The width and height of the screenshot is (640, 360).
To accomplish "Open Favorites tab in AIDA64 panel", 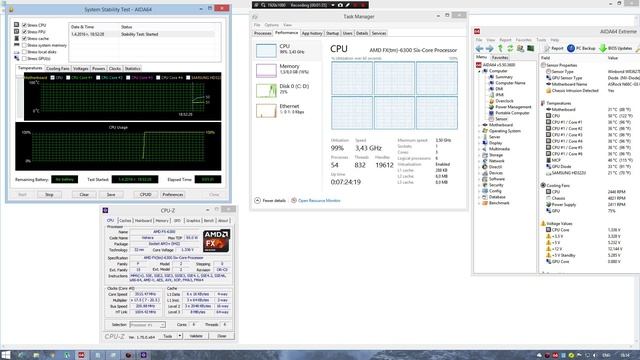I will point(500,58).
